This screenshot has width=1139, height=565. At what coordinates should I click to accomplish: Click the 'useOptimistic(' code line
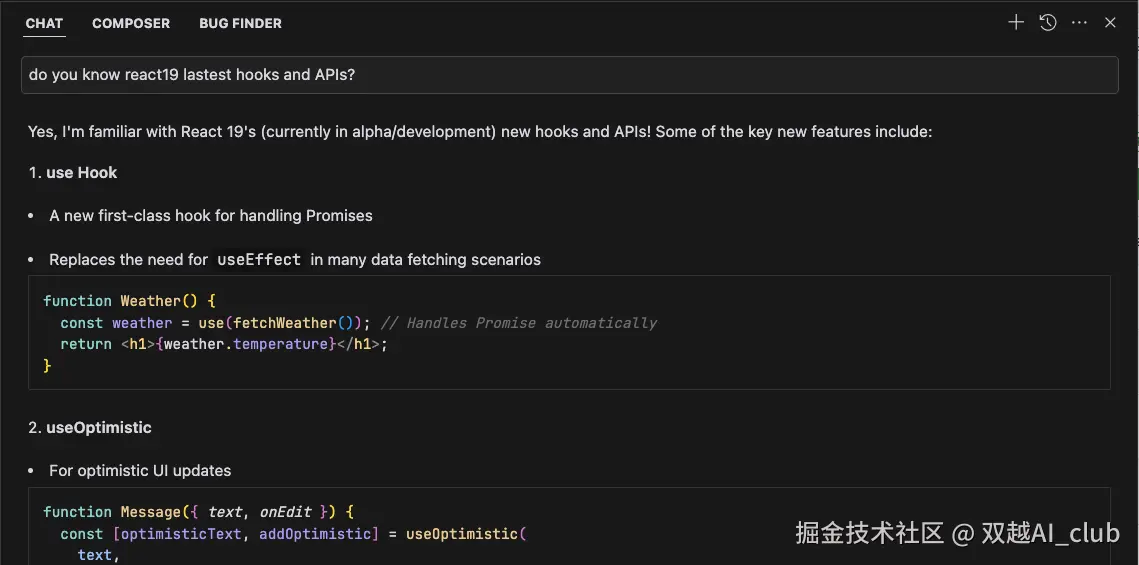[x=293, y=534]
